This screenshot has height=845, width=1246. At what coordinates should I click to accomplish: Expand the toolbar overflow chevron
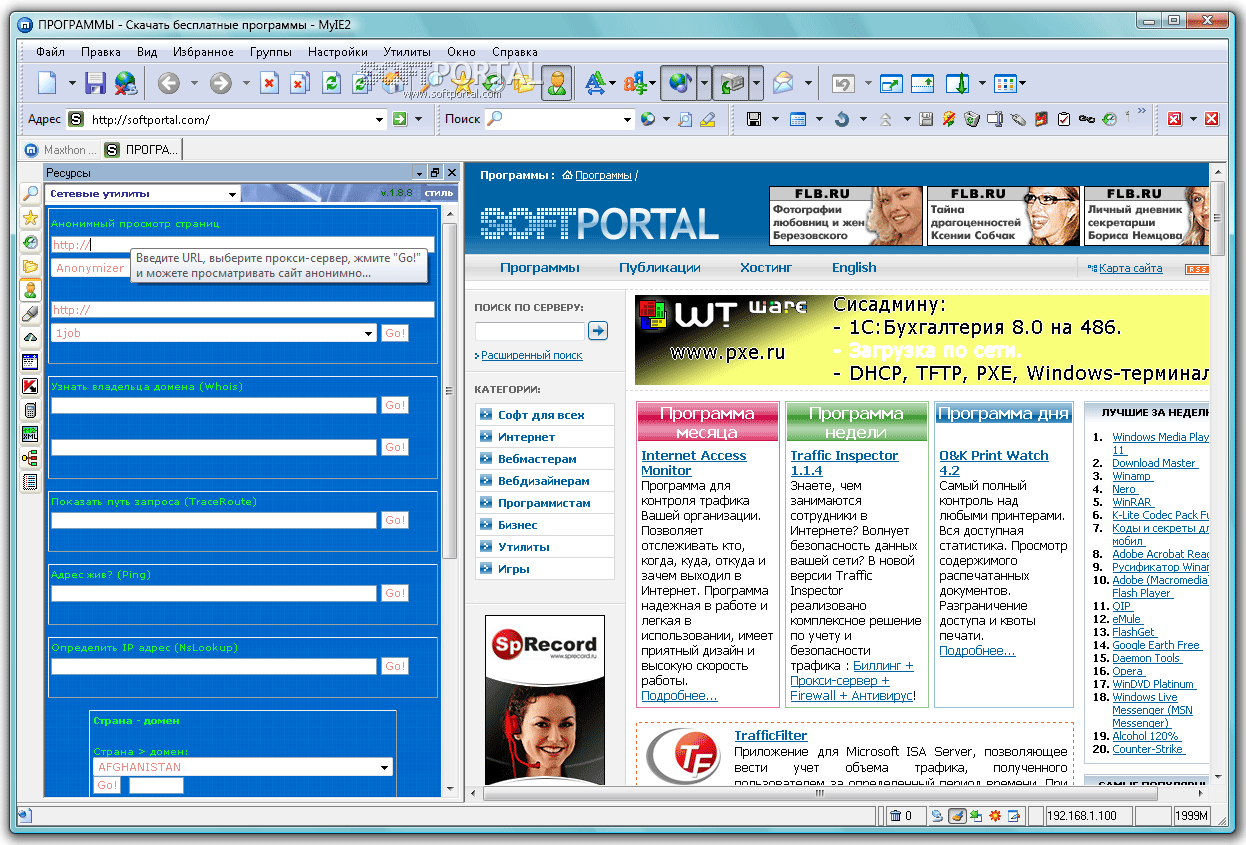pyautogui.click(x=1141, y=111)
